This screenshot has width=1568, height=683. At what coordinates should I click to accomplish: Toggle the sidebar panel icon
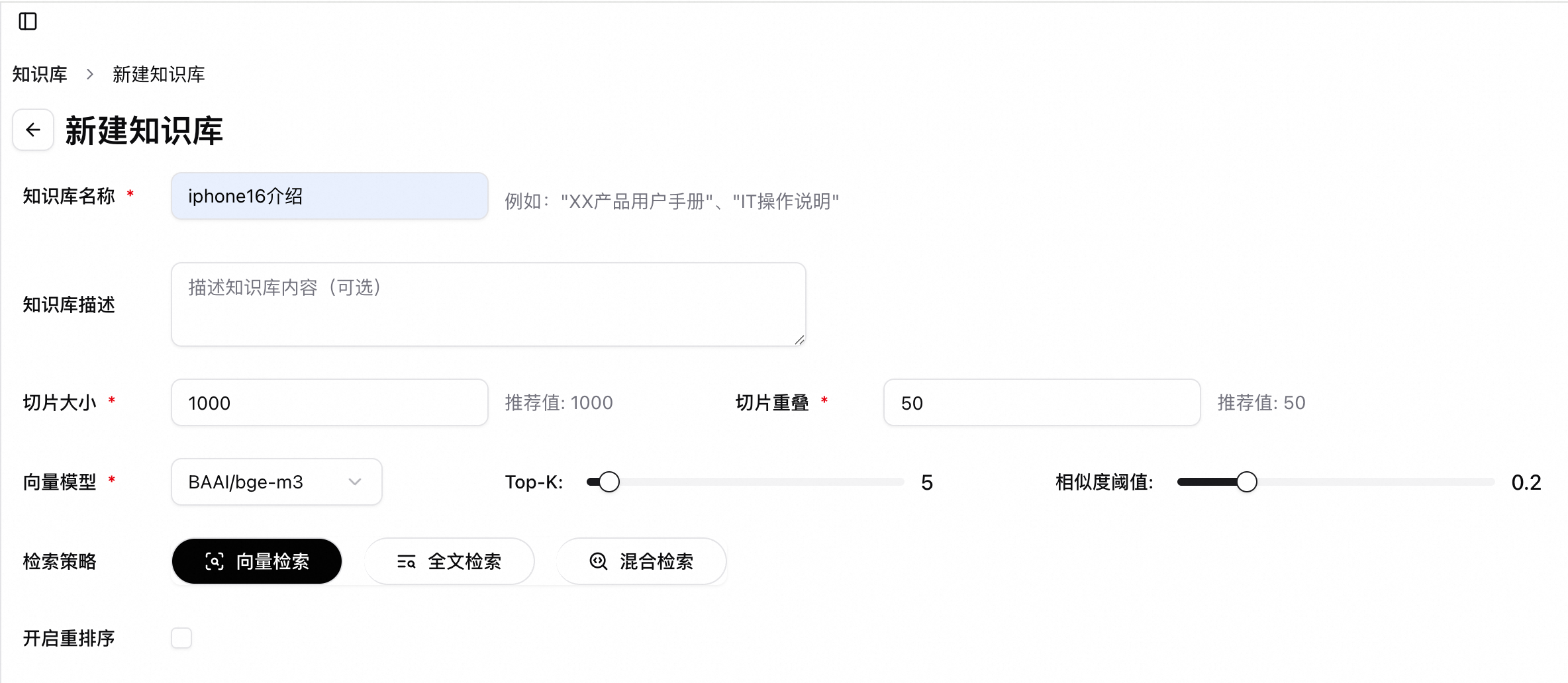tap(28, 21)
